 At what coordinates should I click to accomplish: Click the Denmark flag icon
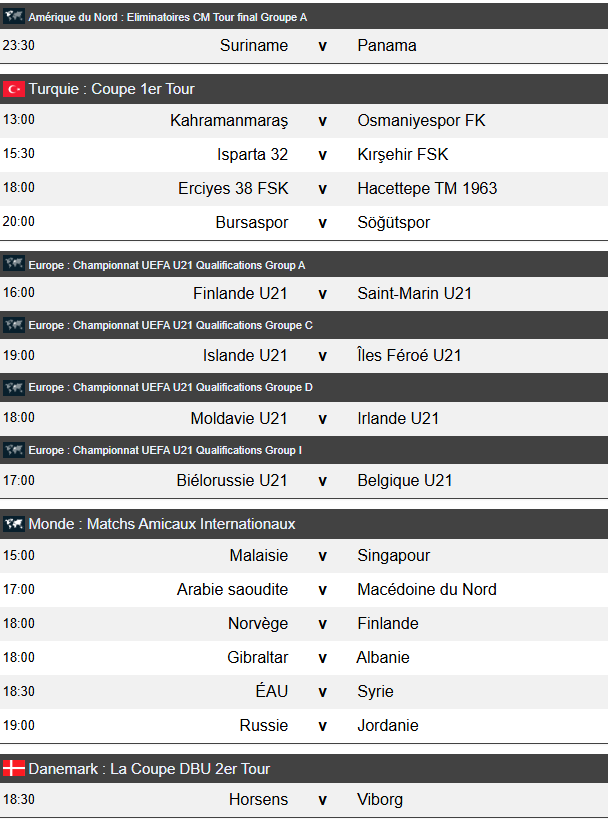point(14,768)
